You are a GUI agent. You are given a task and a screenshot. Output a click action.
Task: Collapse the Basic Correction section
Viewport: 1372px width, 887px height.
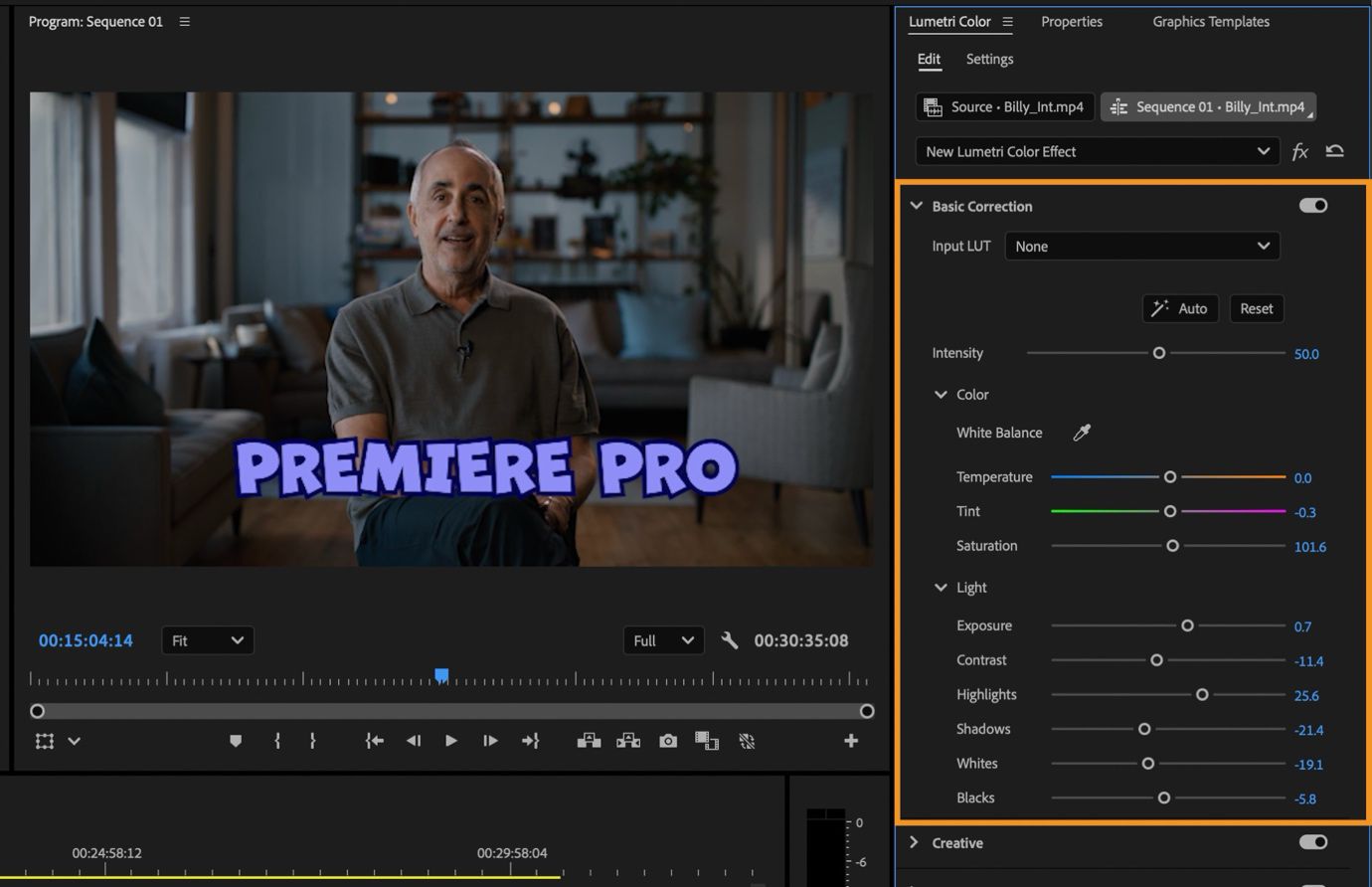coord(916,206)
